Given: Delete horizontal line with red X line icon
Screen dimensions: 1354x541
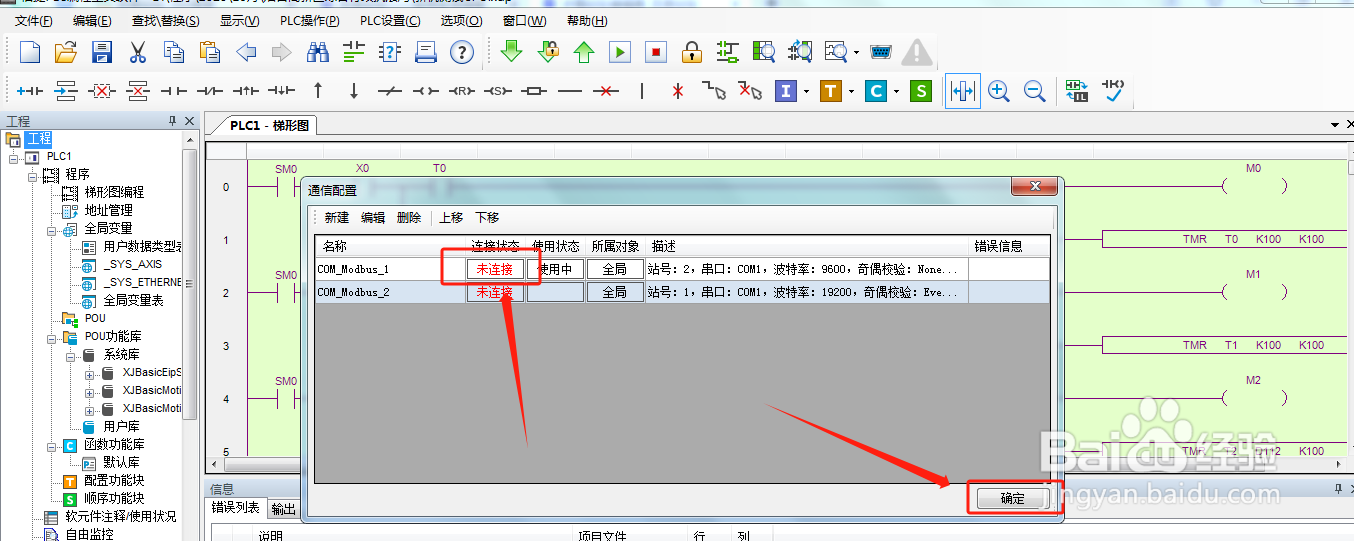Looking at the screenshot, I should [605, 91].
